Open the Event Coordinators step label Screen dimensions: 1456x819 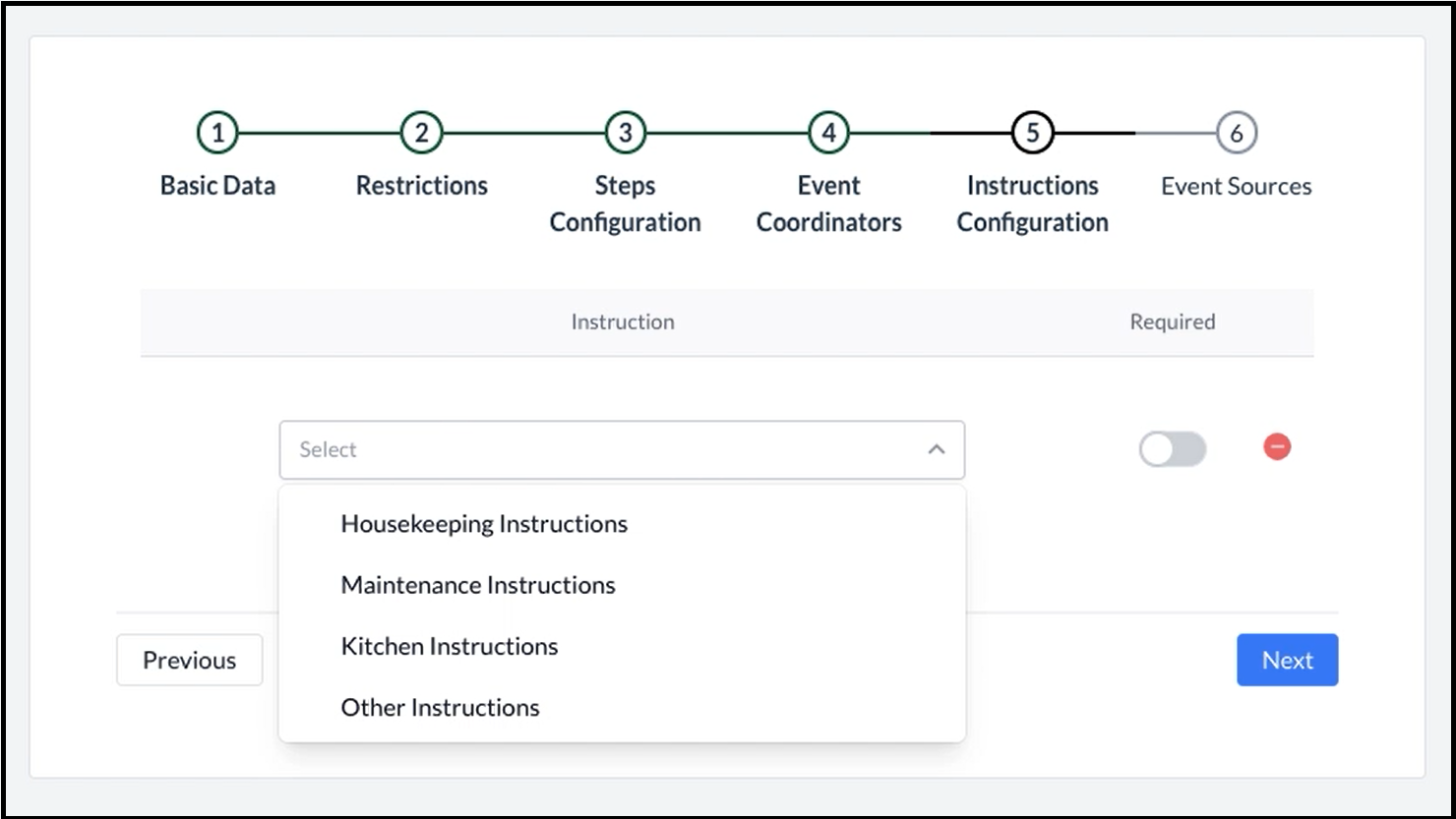(828, 204)
